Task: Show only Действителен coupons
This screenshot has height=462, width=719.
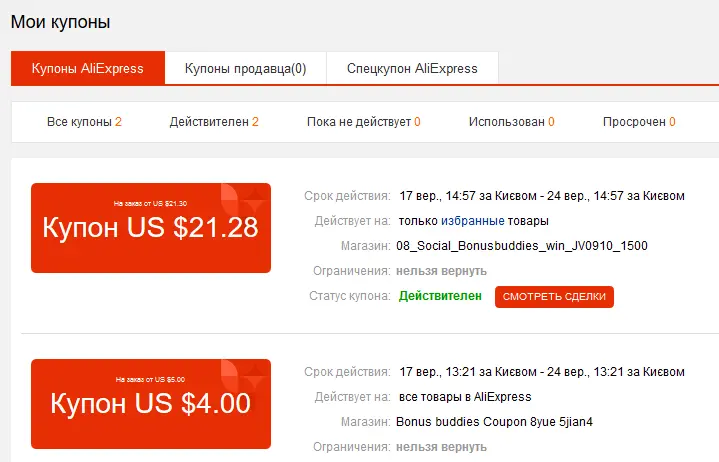Action: pos(214,122)
